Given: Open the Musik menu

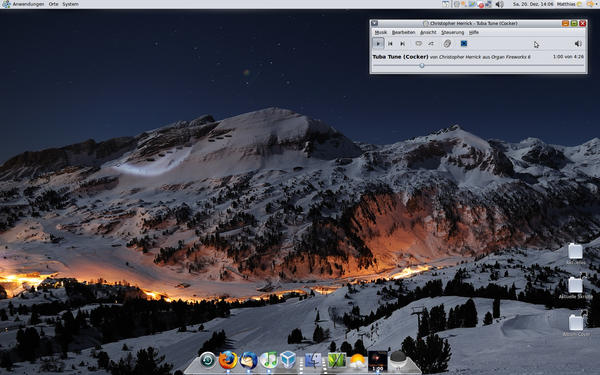Looking at the screenshot, I should [381, 33].
